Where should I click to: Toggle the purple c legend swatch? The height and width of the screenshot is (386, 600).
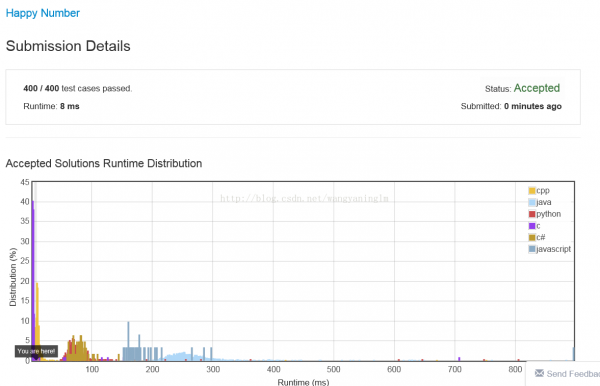[532, 226]
